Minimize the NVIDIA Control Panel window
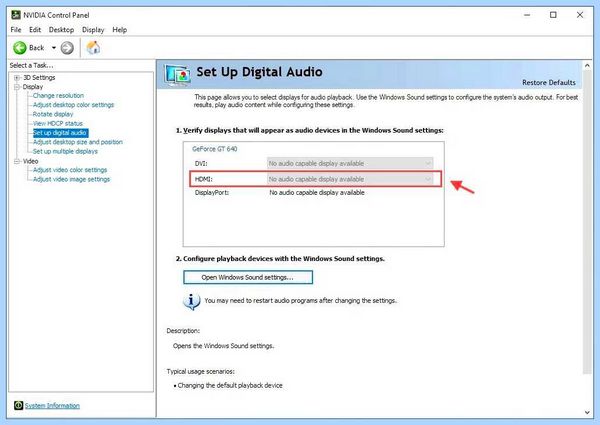This screenshot has width=600, height=425. pos(527,15)
